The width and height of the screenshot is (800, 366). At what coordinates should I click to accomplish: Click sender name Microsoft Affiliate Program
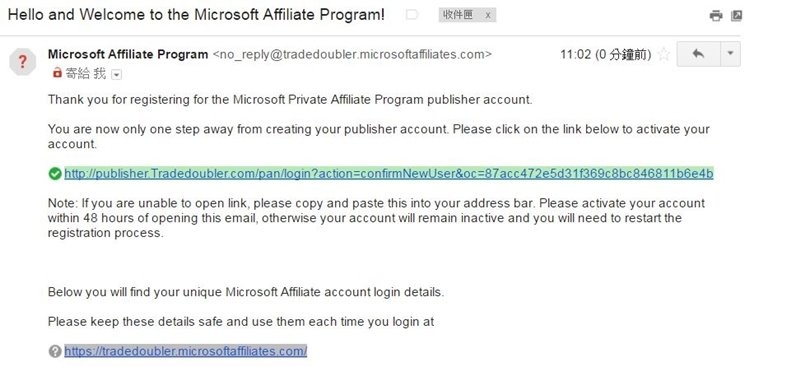pyautogui.click(x=128, y=54)
